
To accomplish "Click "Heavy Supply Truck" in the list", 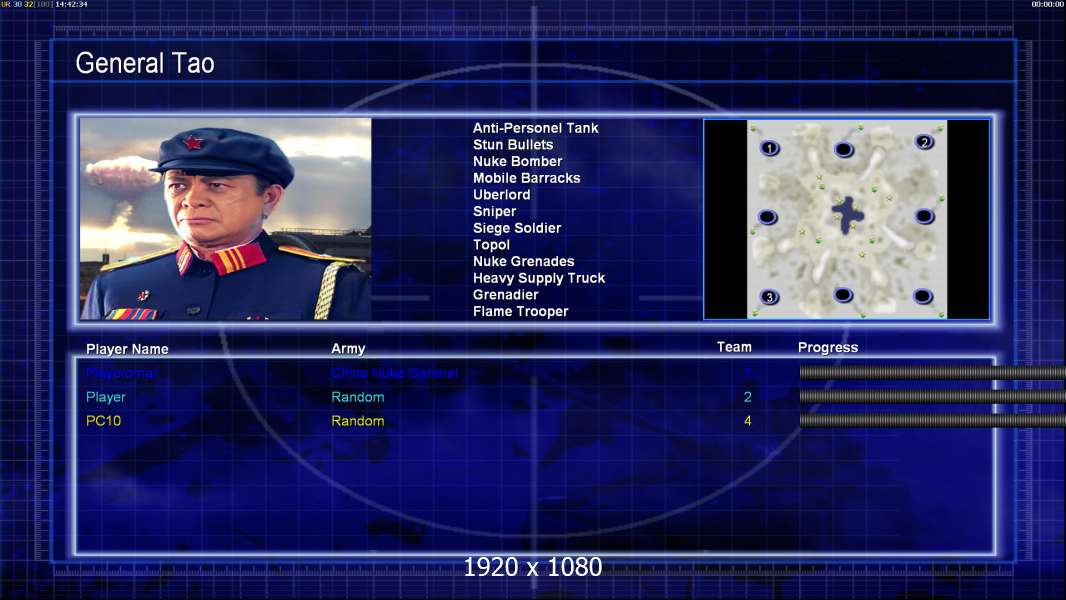I will (x=539, y=278).
